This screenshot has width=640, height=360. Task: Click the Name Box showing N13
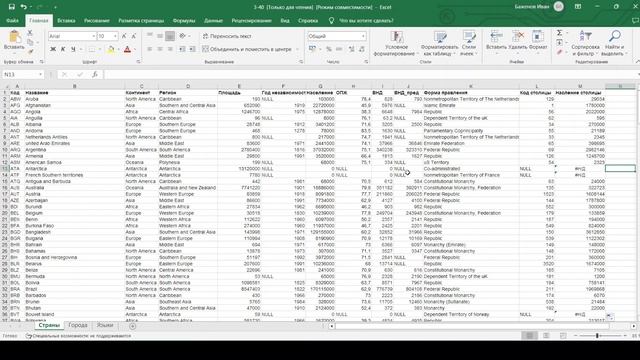click(23, 74)
